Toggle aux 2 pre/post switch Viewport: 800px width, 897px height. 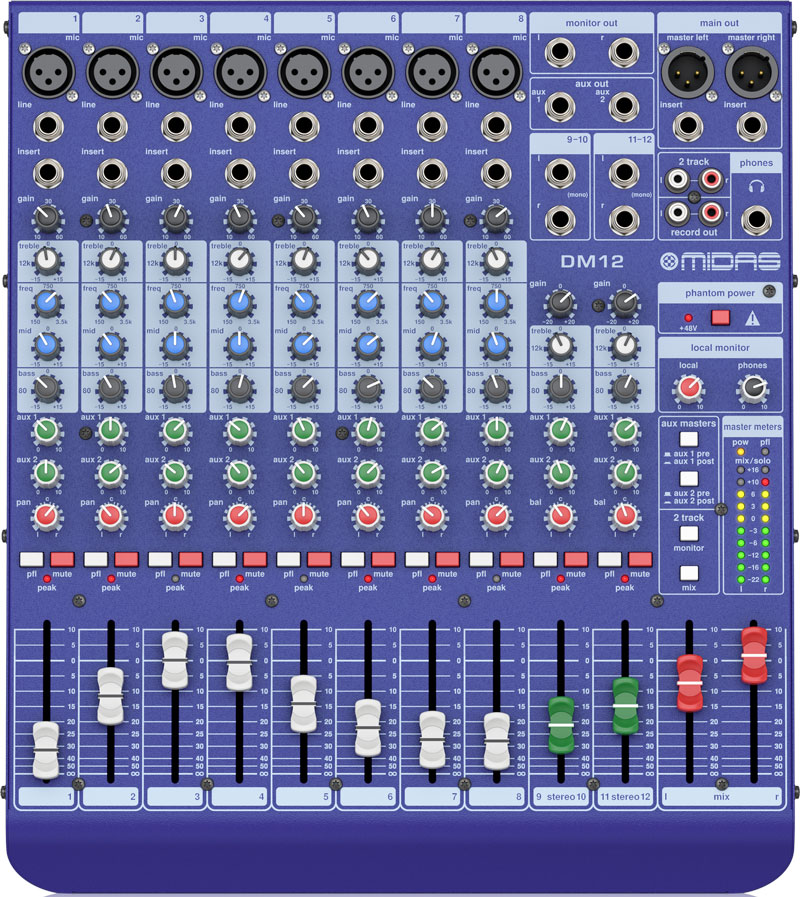point(688,478)
